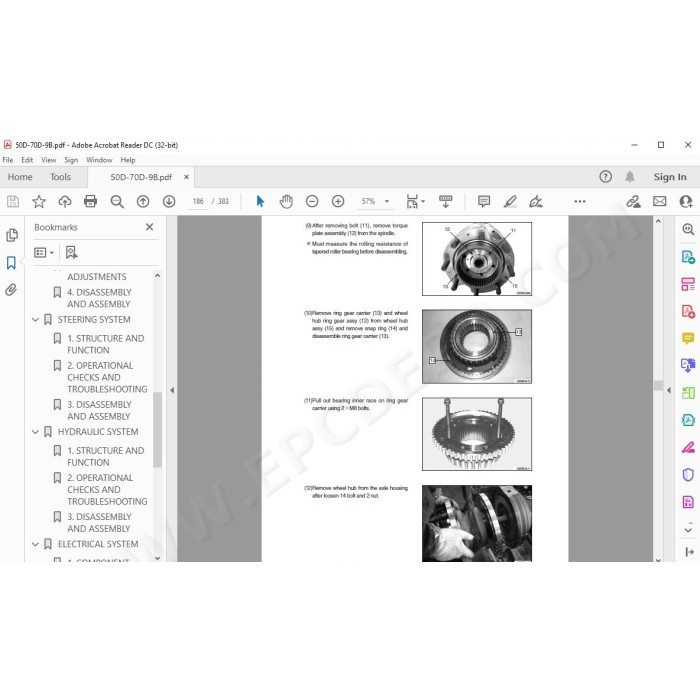Image resolution: width=700 pixels, height=700 pixels.
Task: Open the Window menu
Action: (x=99, y=160)
